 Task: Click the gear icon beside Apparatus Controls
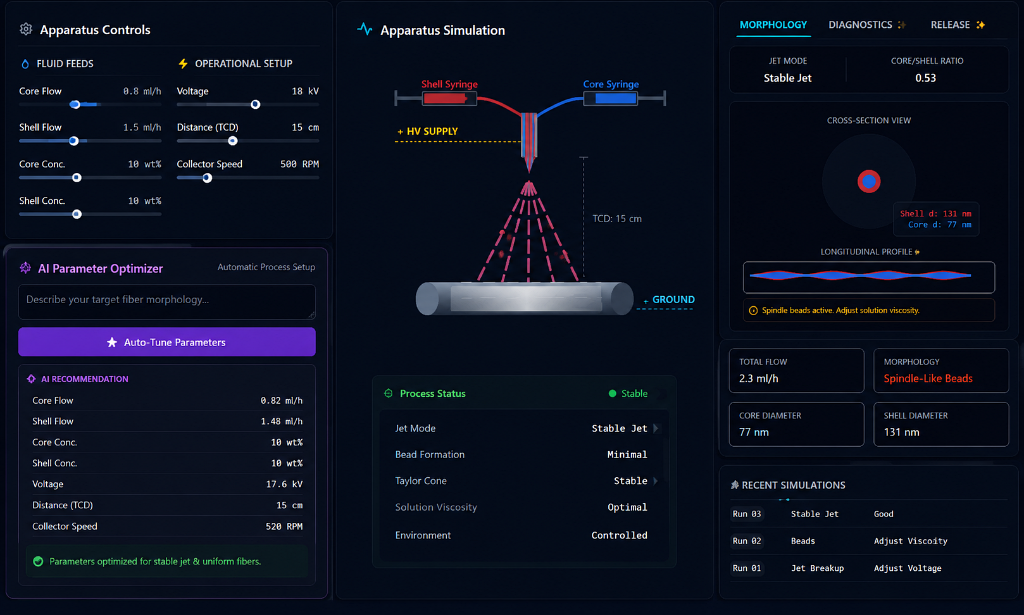(26, 29)
